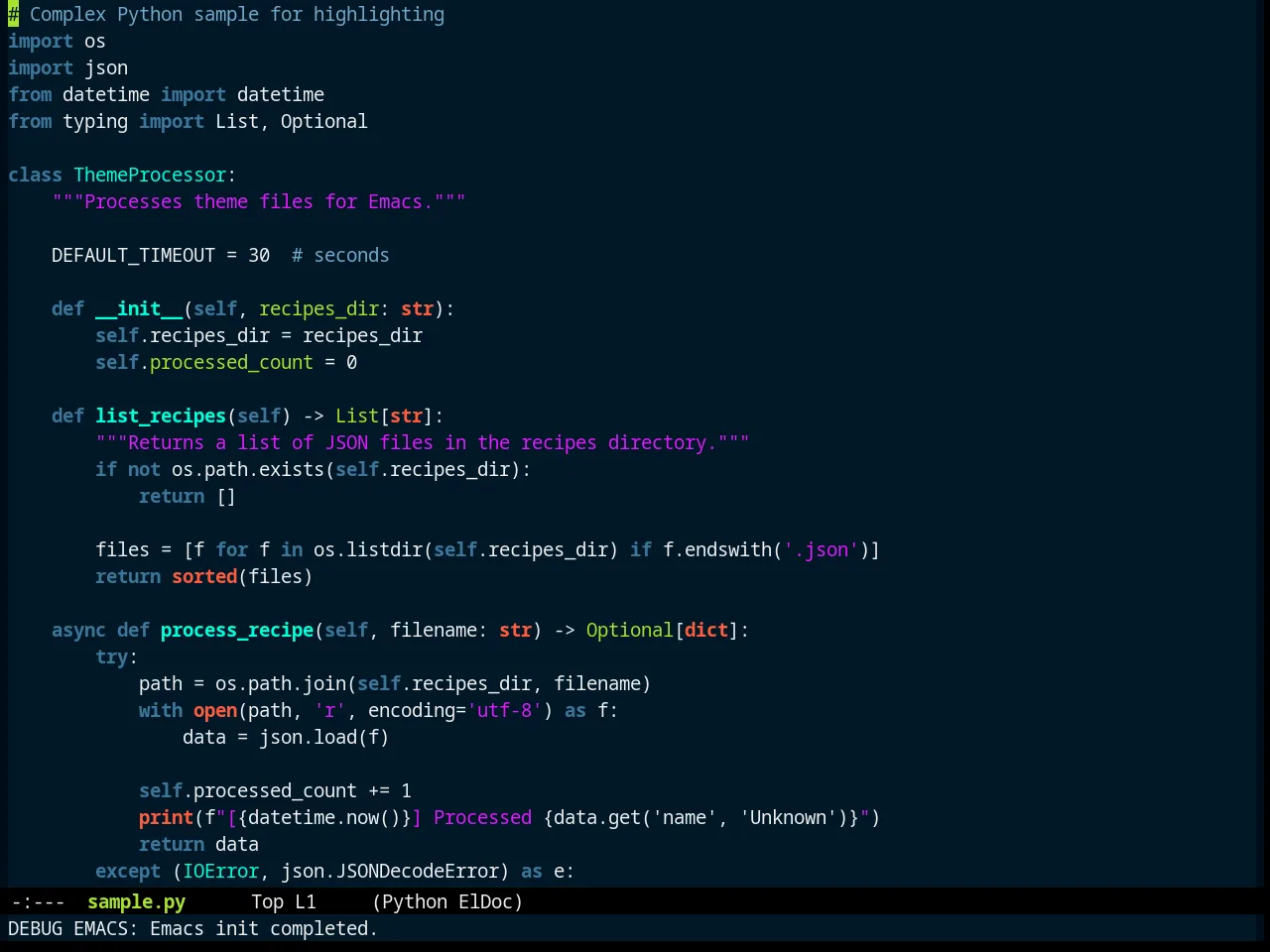Screen dimensions: 1270x952
Task: Click the '.json' string literal
Action: point(821,549)
